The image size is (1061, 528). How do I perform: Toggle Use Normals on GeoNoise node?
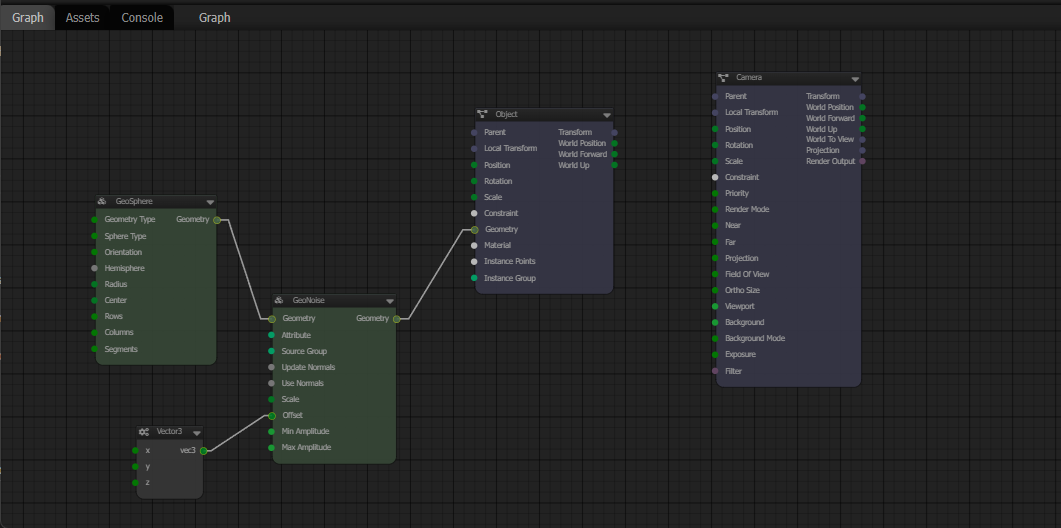pos(271,383)
